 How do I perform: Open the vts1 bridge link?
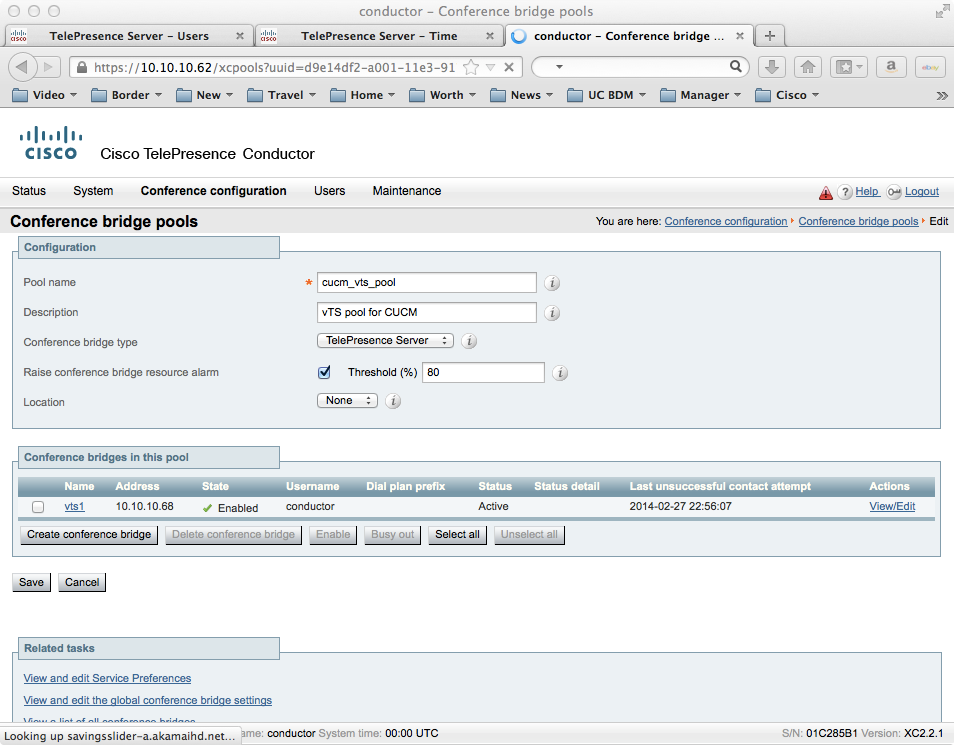pyautogui.click(x=74, y=506)
